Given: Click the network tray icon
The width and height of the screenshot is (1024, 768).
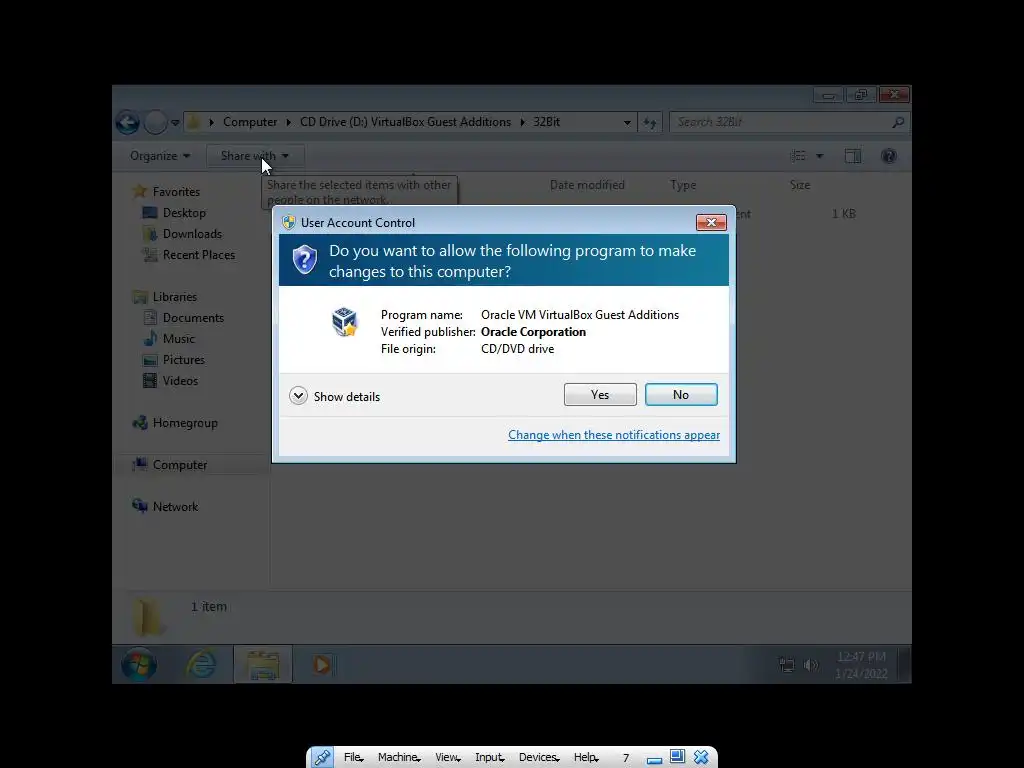Looking at the screenshot, I should tap(786, 665).
